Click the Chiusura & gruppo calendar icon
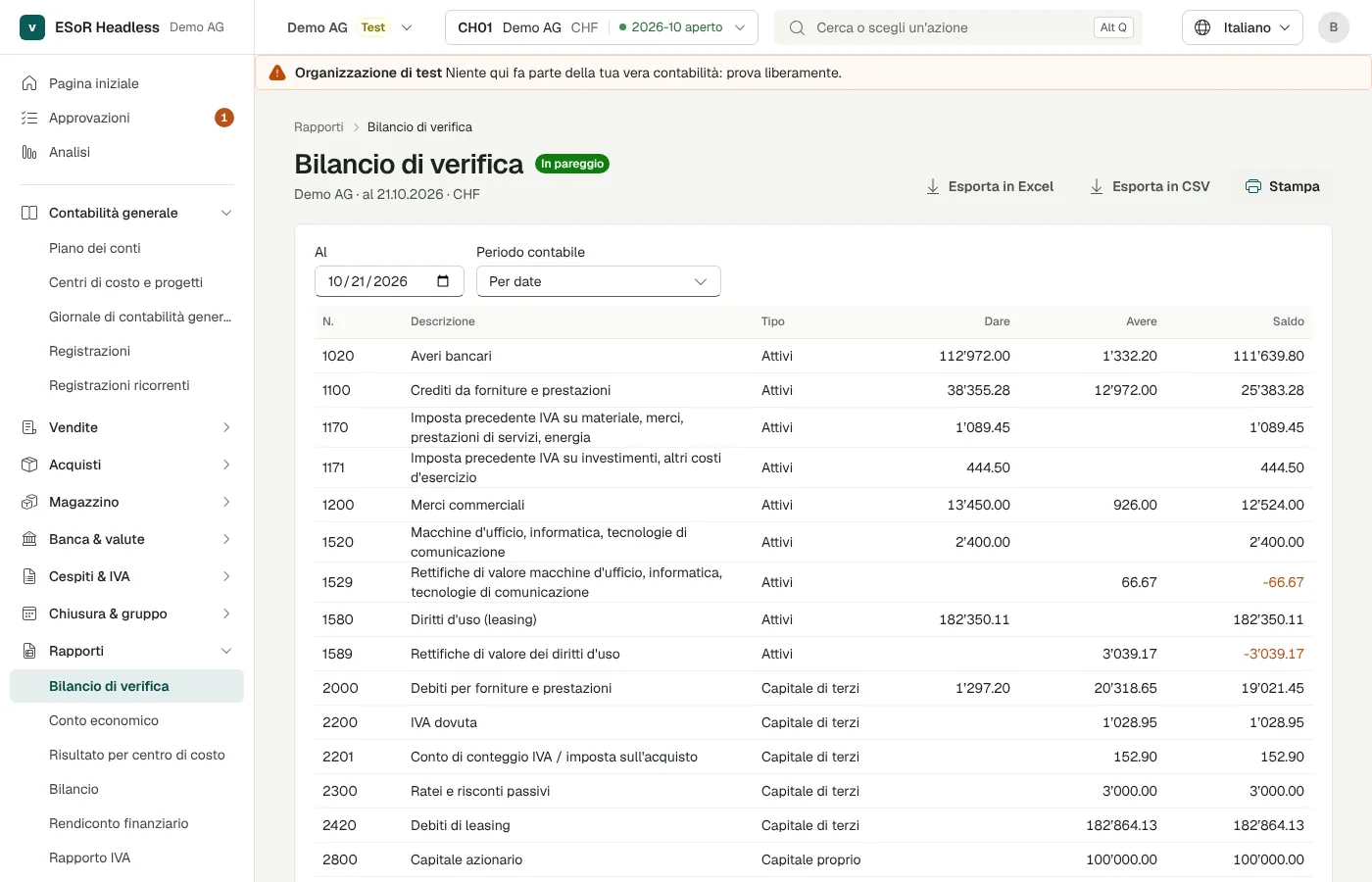 (29, 613)
